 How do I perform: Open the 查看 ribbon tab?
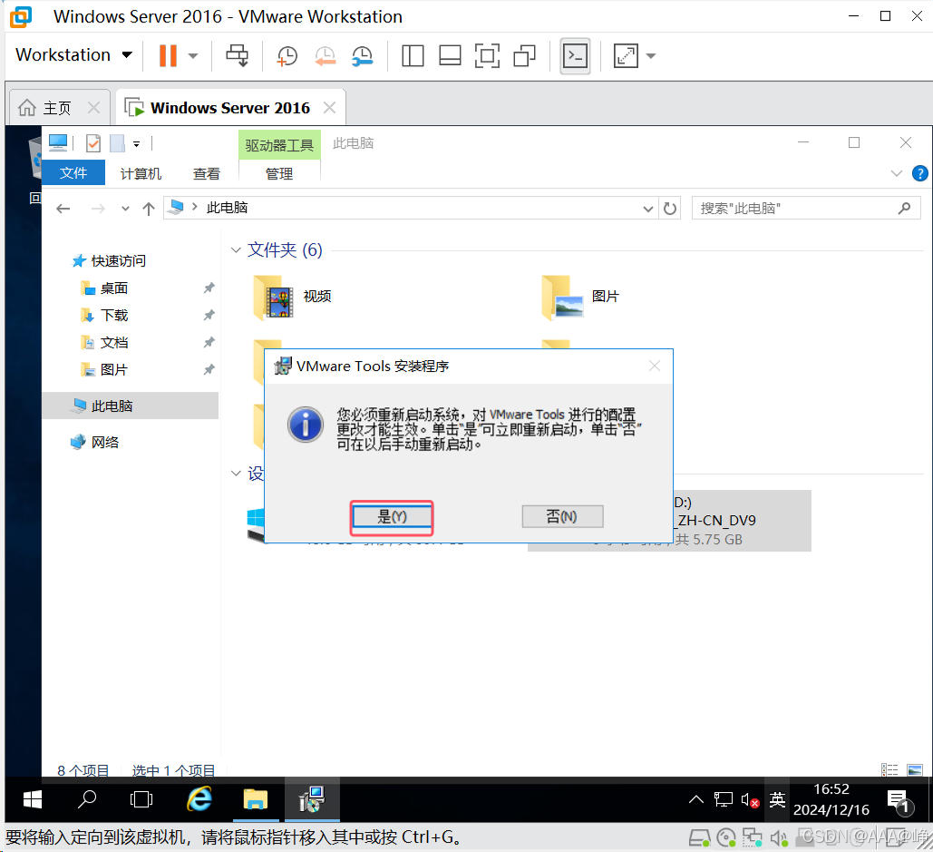pos(206,173)
